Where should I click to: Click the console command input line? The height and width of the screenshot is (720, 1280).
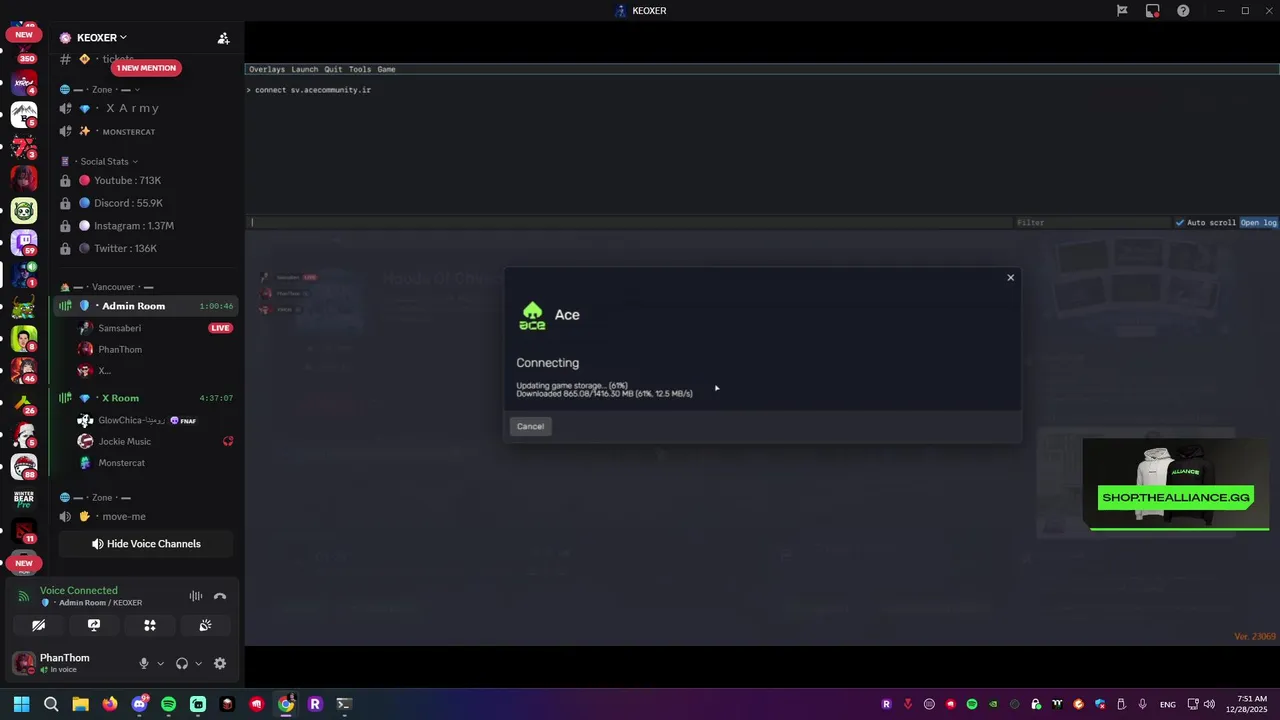tap(630, 223)
